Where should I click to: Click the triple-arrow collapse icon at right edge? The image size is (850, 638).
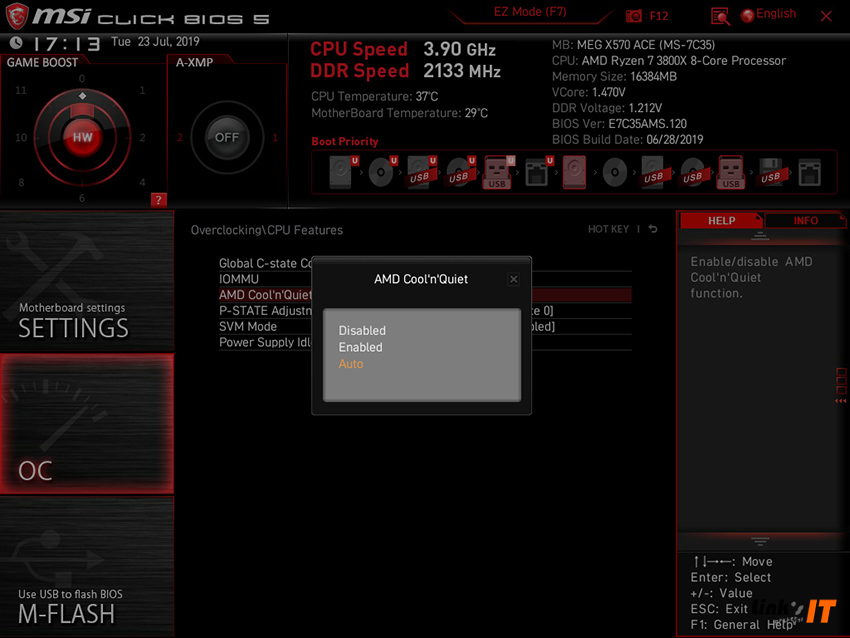[840, 401]
